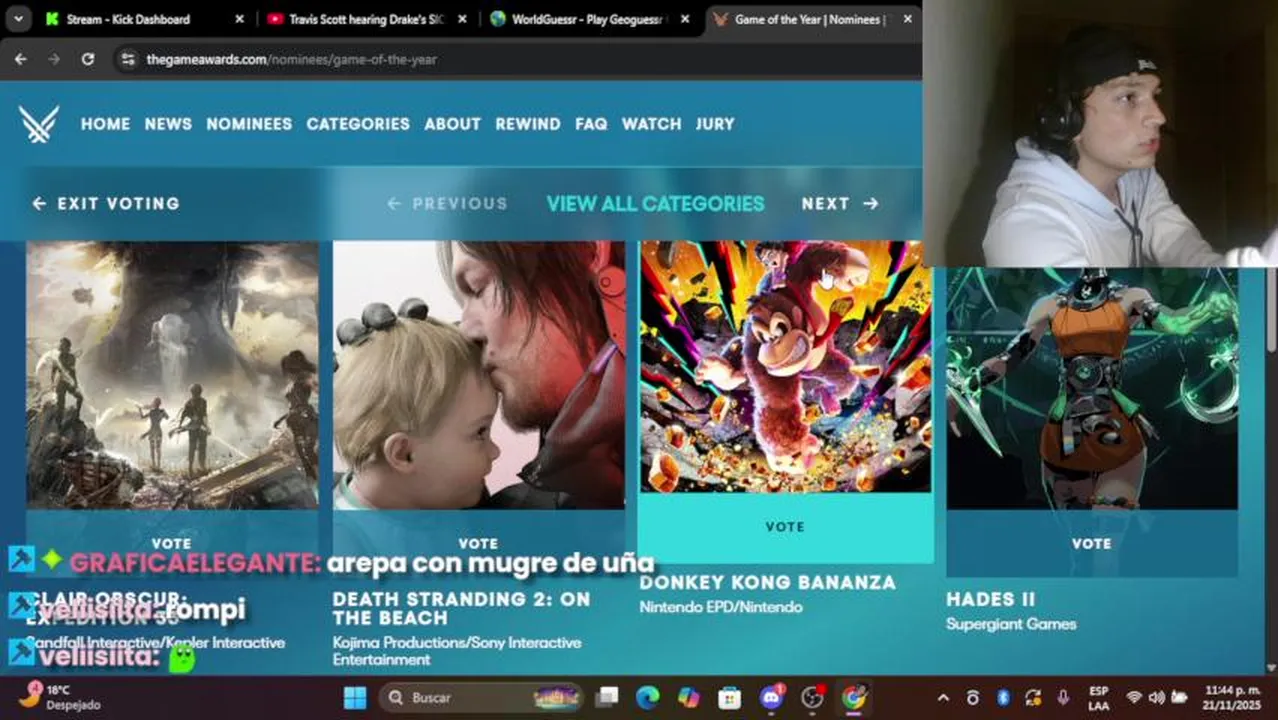Viewport: 1278px width, 720px height.
Task: Open the clock showing 11:44 p. m.
Action: coord(1233,698)
